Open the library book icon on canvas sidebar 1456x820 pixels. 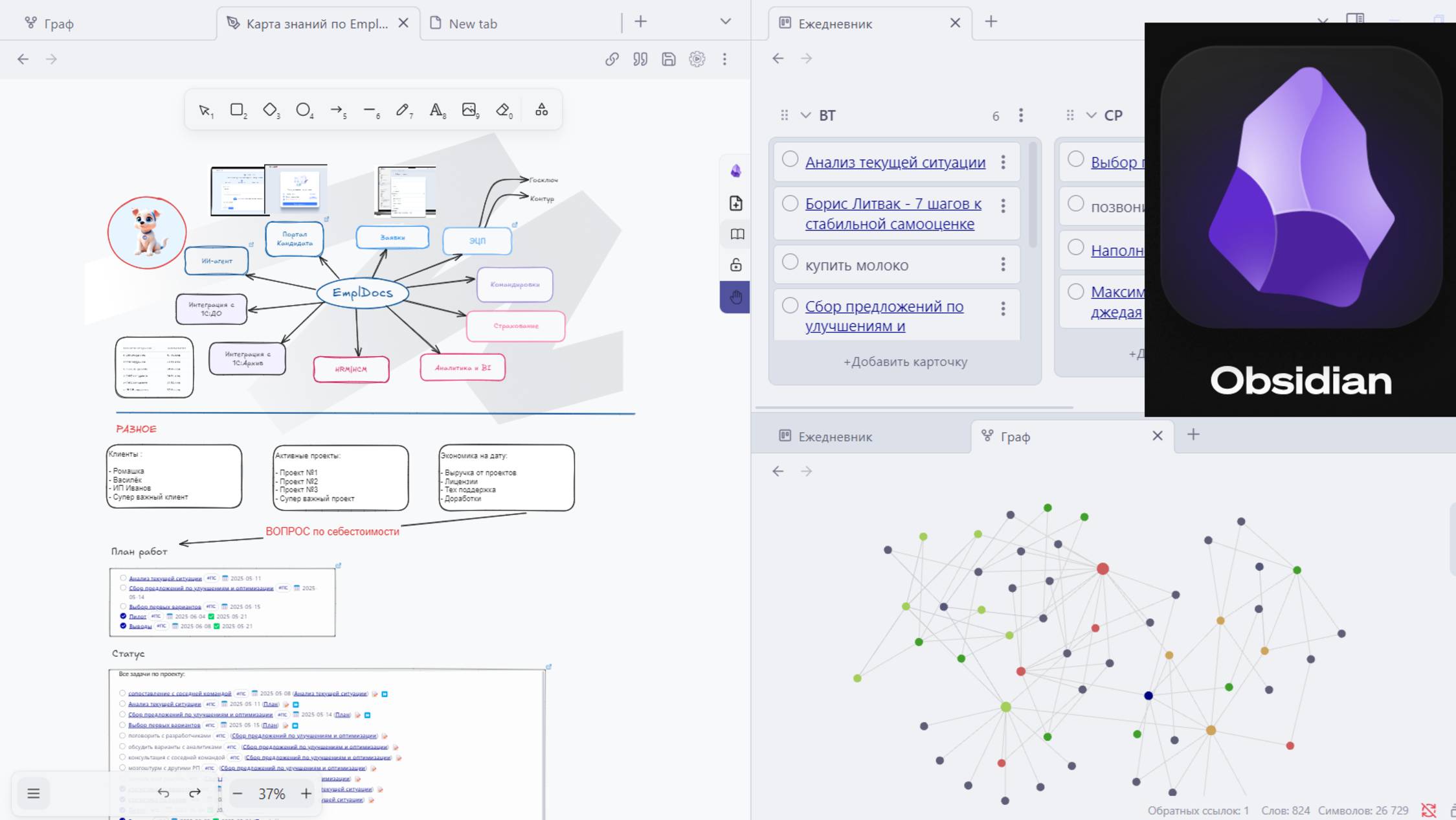click(735, 234)
